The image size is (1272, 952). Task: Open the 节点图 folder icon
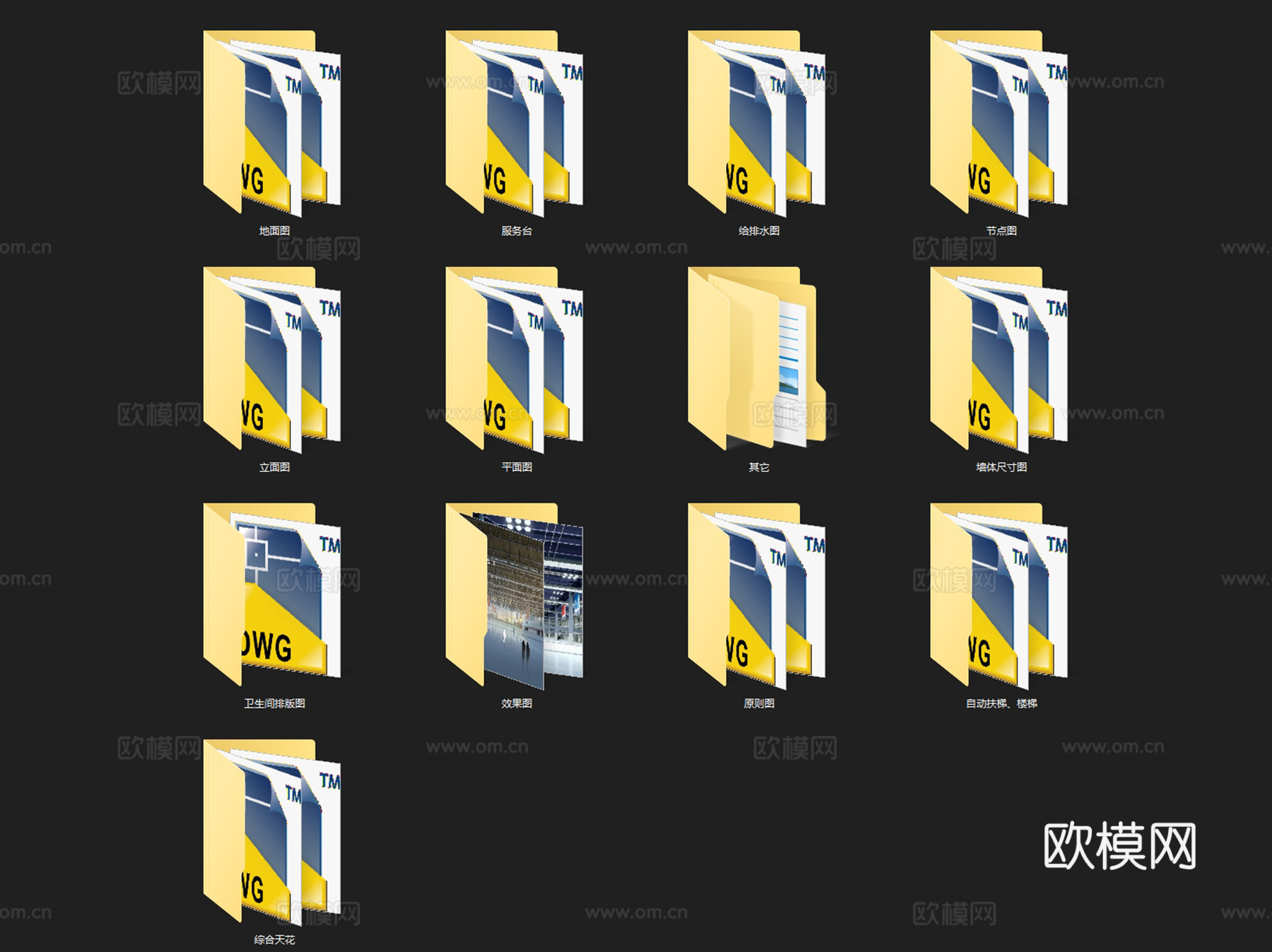[x=999, y=123]
